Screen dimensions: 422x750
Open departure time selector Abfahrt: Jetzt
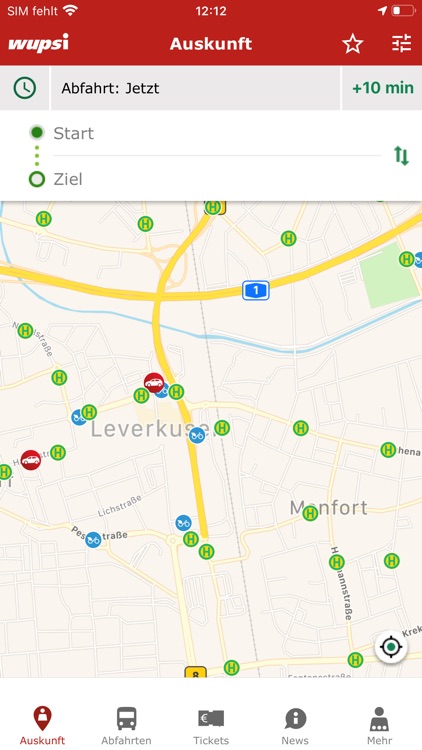click(195, 88)
